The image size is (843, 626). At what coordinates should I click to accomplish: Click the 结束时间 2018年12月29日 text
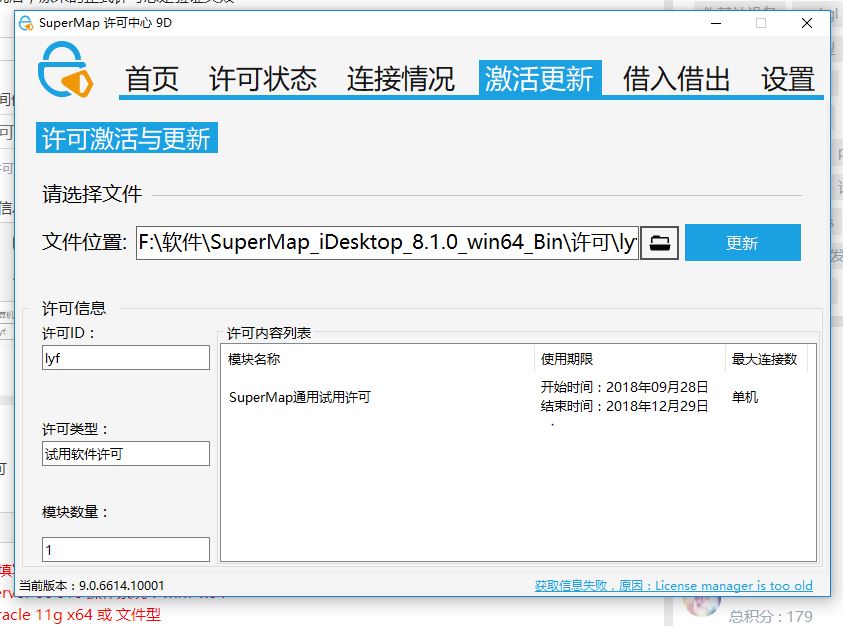point(624,406)
